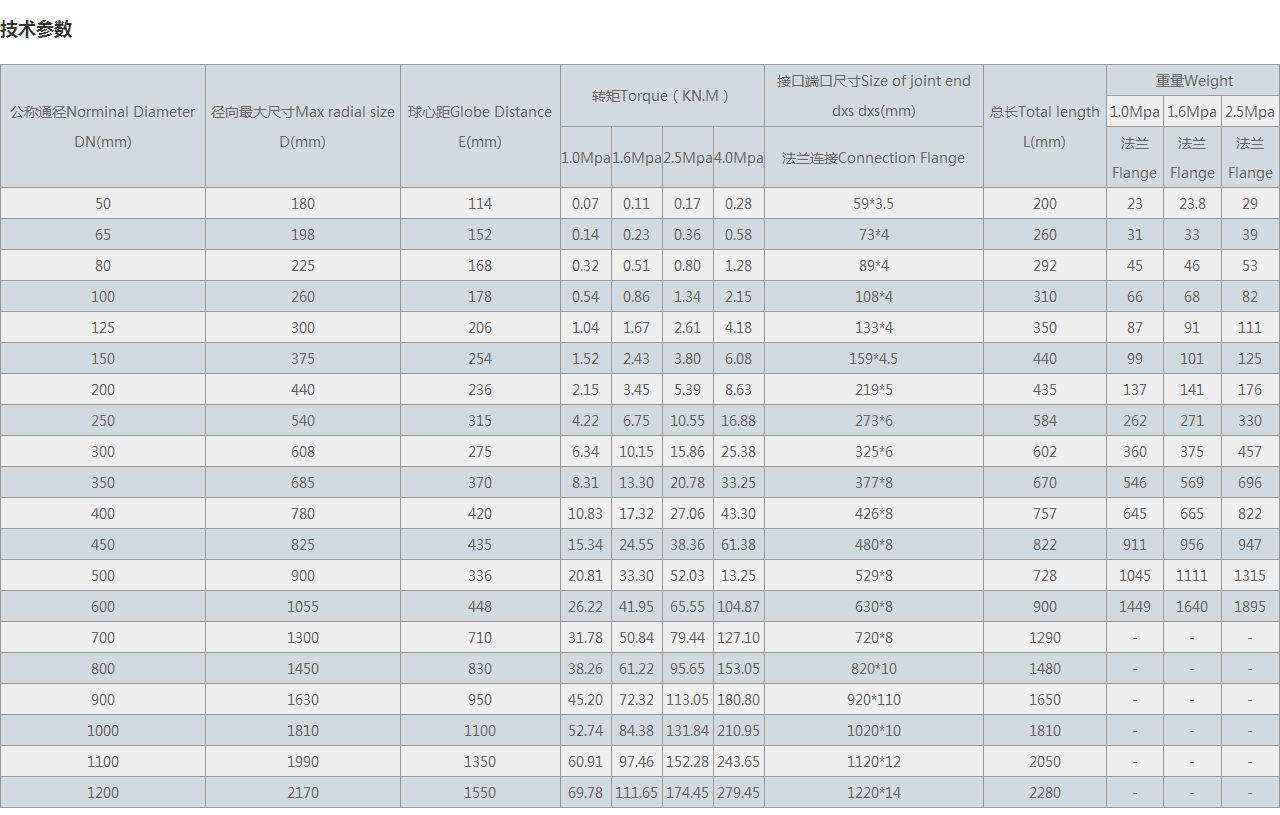
Task: Select the Torque (KN.M) header cell
Action: click(662, 96)
